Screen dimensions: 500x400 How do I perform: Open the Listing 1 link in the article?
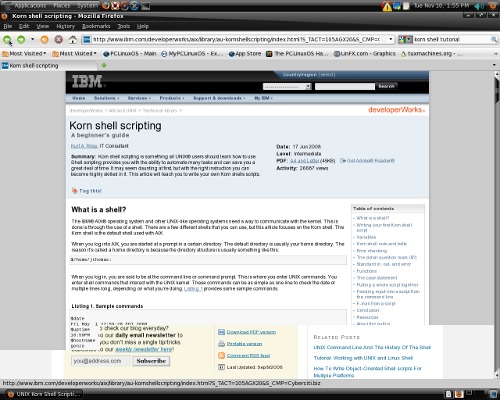193,289
